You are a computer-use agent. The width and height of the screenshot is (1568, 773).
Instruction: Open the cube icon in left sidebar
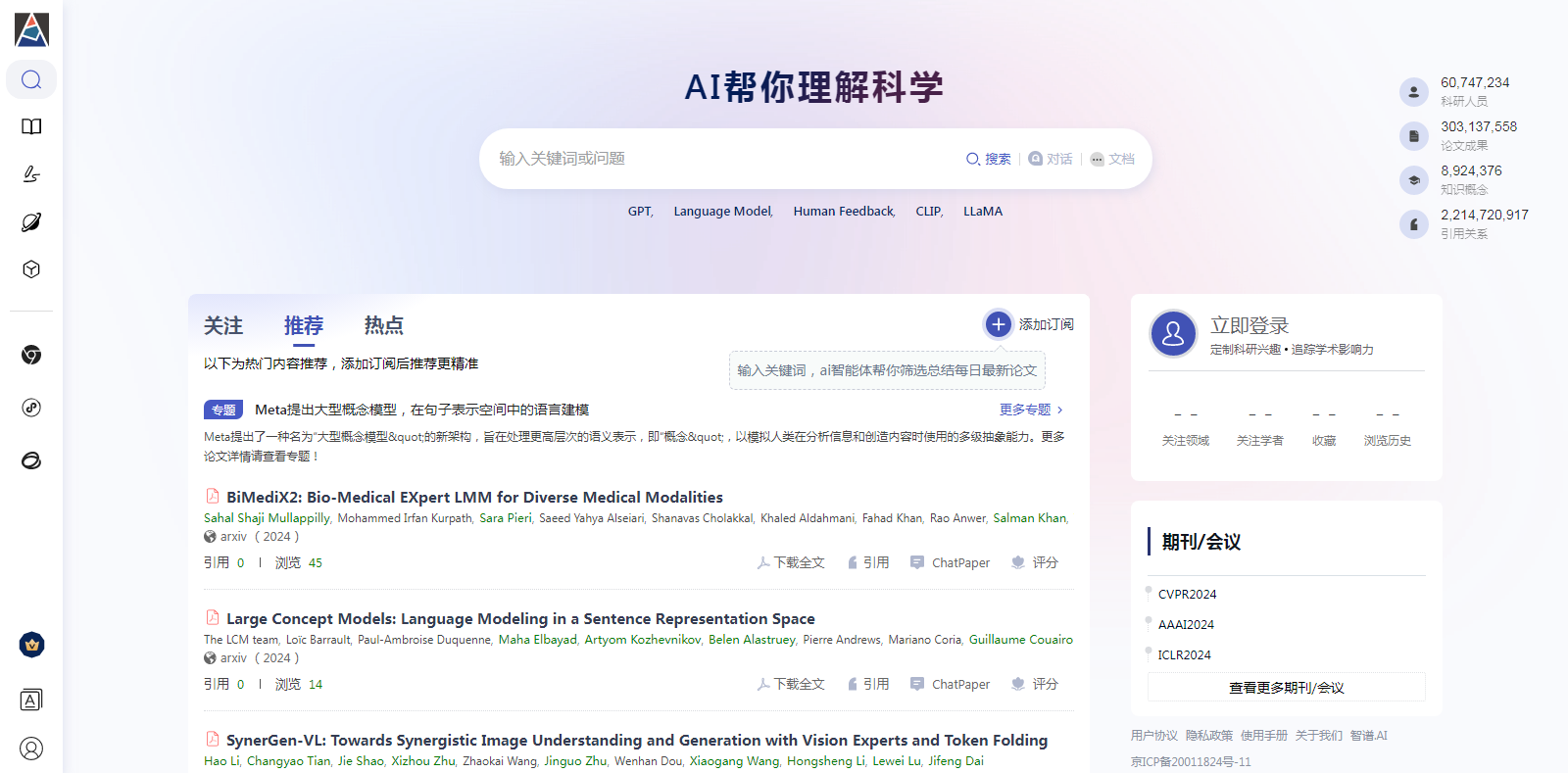(x=31, y=269)
